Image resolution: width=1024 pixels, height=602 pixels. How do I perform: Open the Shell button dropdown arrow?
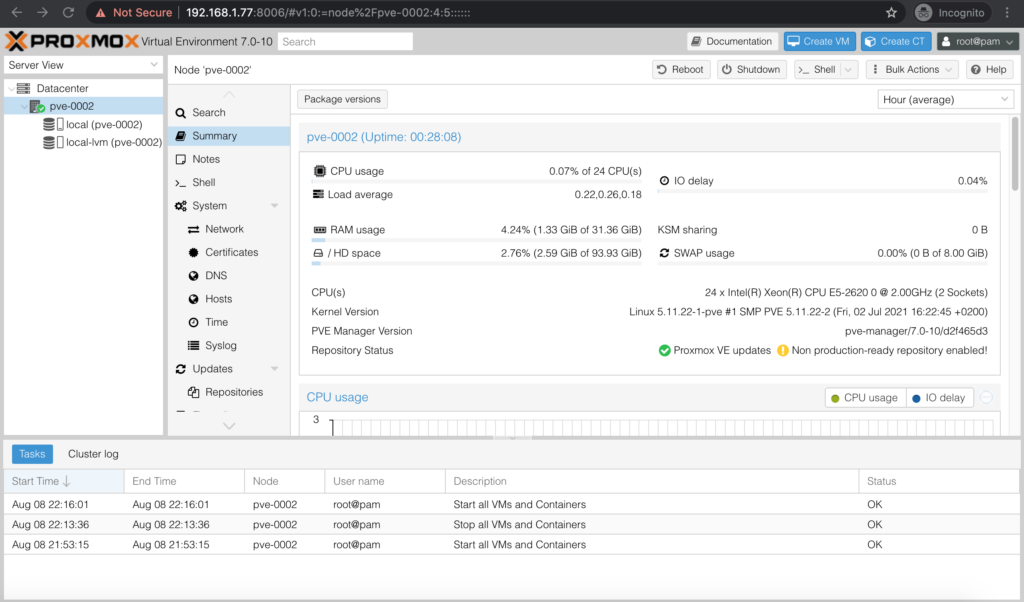[848, 70]
